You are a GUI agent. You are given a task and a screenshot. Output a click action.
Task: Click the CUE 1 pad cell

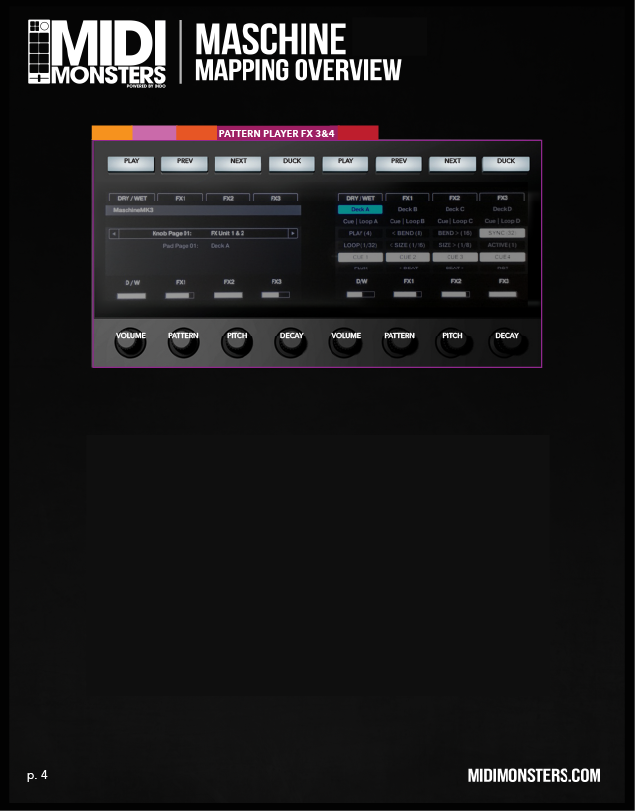[x=360, y=257]
